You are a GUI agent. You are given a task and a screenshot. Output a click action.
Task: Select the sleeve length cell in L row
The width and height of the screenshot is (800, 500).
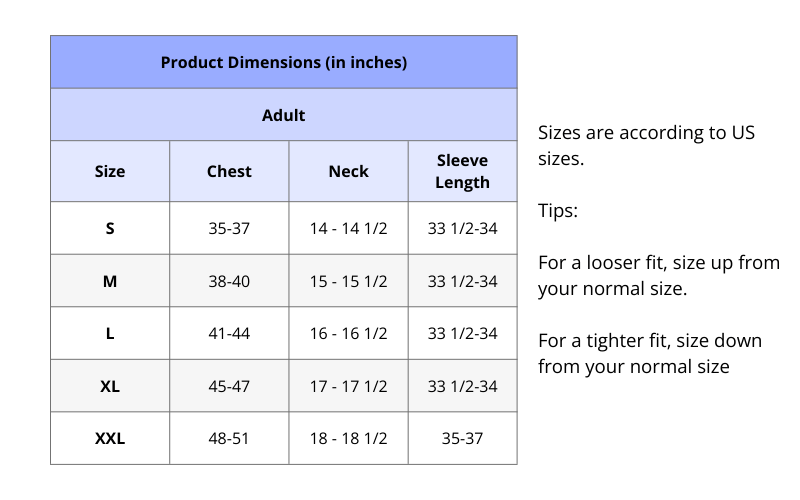(462, 333)
